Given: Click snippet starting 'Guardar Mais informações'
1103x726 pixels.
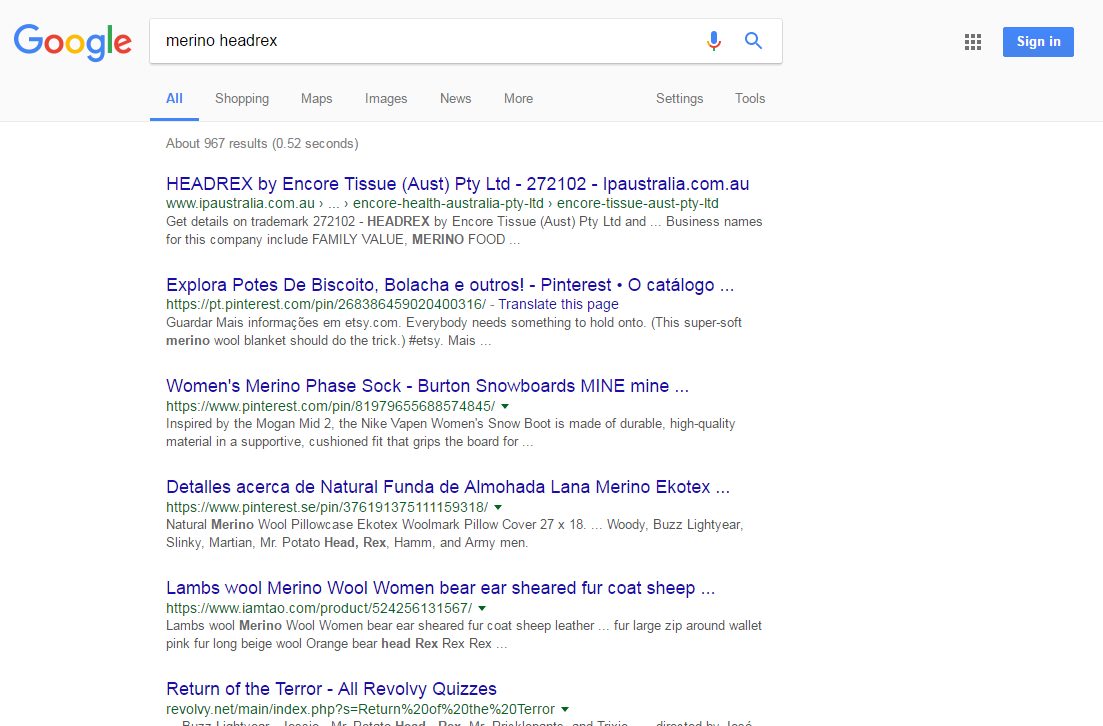Looking at the screenshot, I should tap(454, 331).
